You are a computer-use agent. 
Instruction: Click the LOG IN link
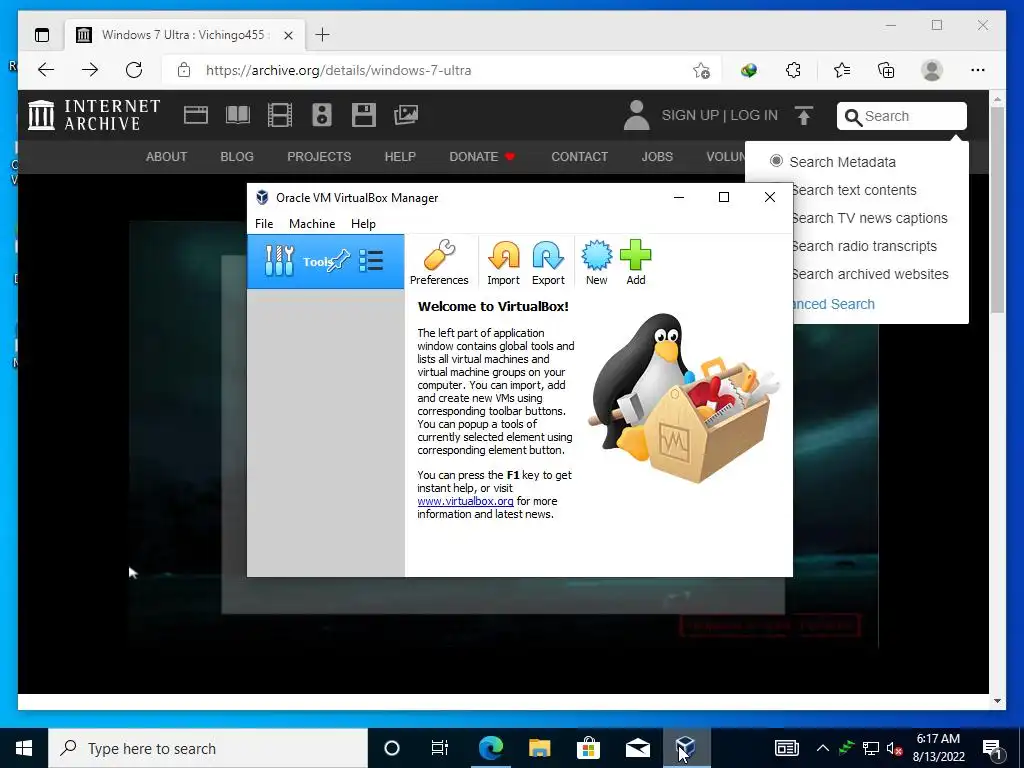click(x=754, y=115)
